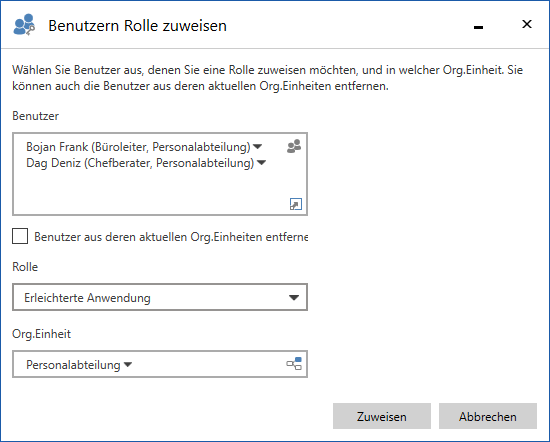The image size is (550, 442).
Task: Open the org chart picker icon
Action: click(x=294, y=364)
